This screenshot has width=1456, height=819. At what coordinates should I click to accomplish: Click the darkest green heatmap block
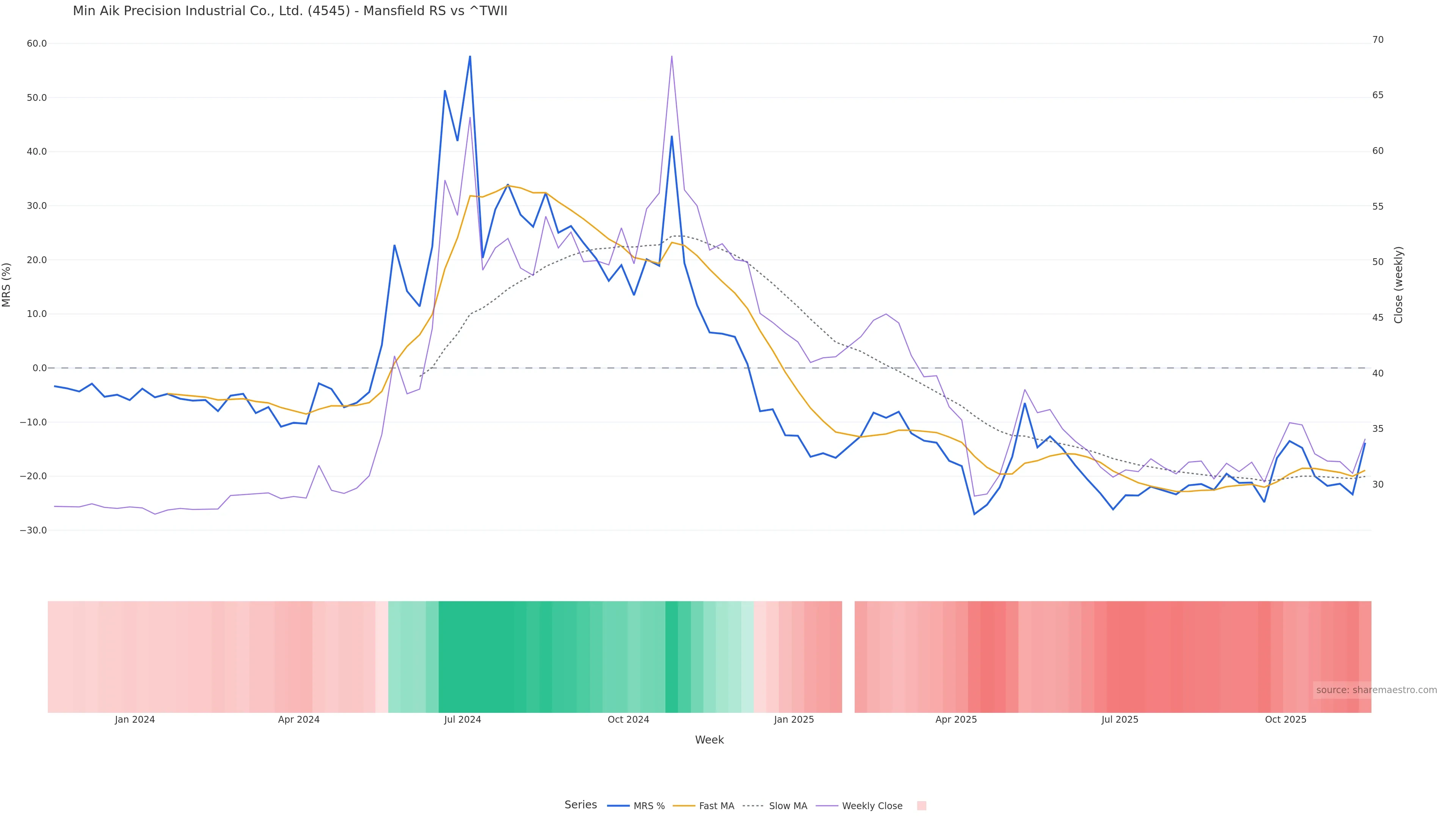482,656
